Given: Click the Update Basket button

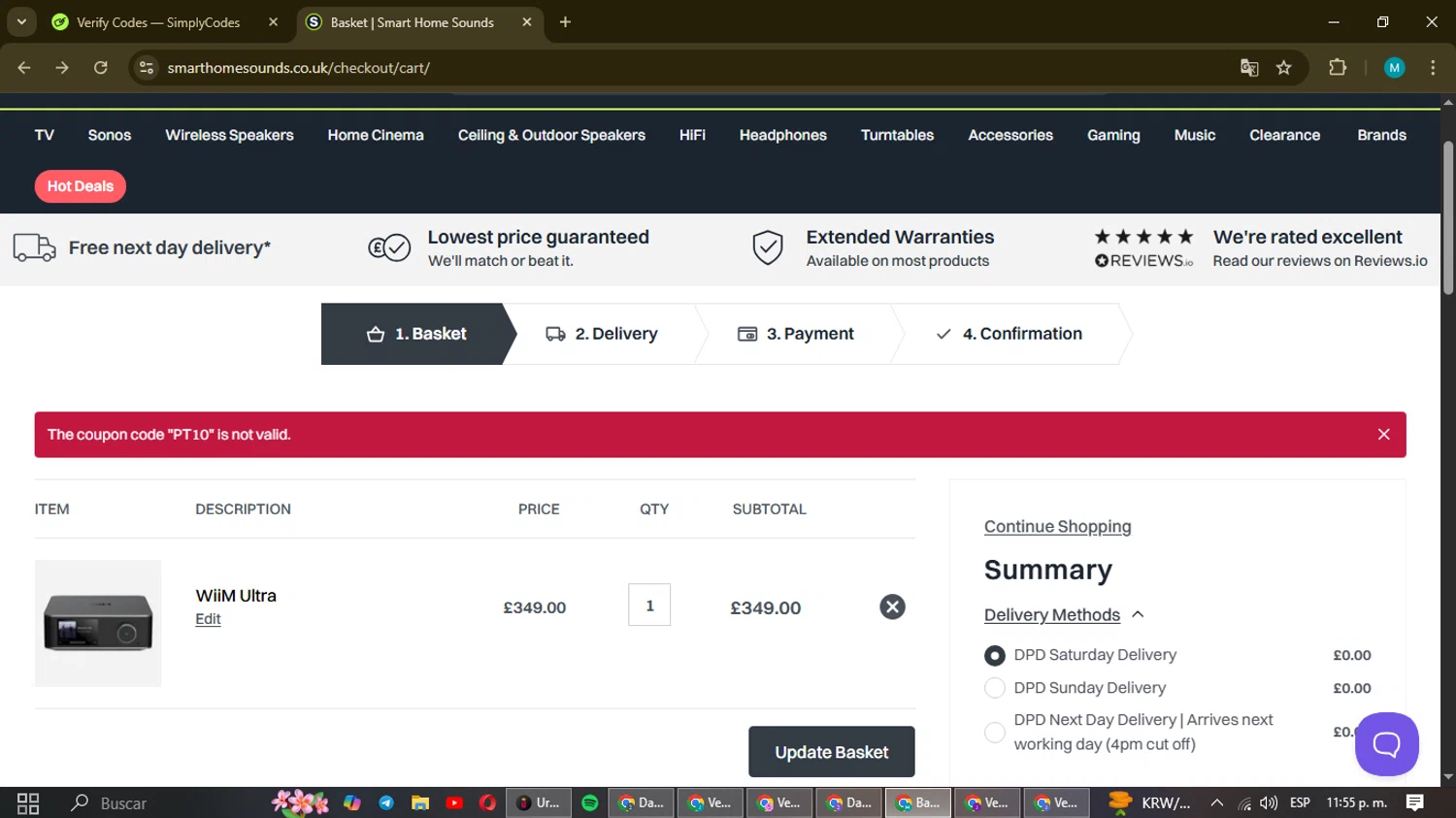Looking at the screenshot, I should [832, 752].
